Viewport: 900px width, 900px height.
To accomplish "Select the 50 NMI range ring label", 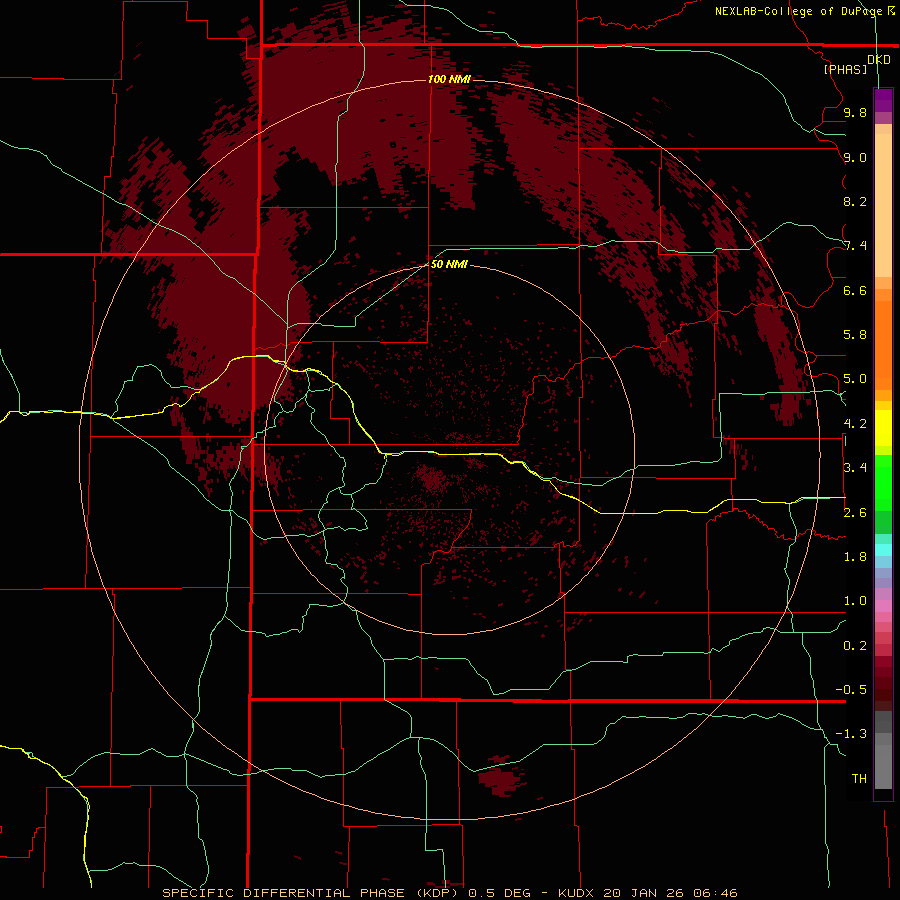I will click(x=449, y=264).
